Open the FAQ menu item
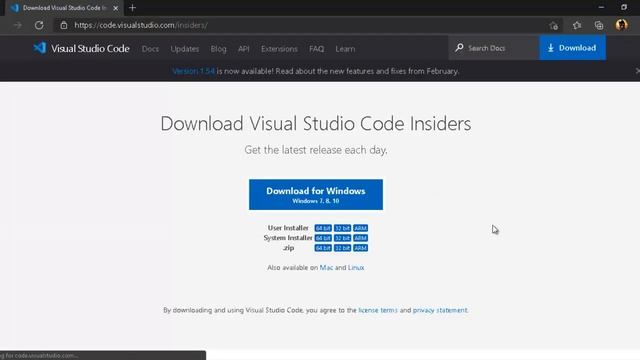Viewport: 640px width, 360px height. [316, 49]
